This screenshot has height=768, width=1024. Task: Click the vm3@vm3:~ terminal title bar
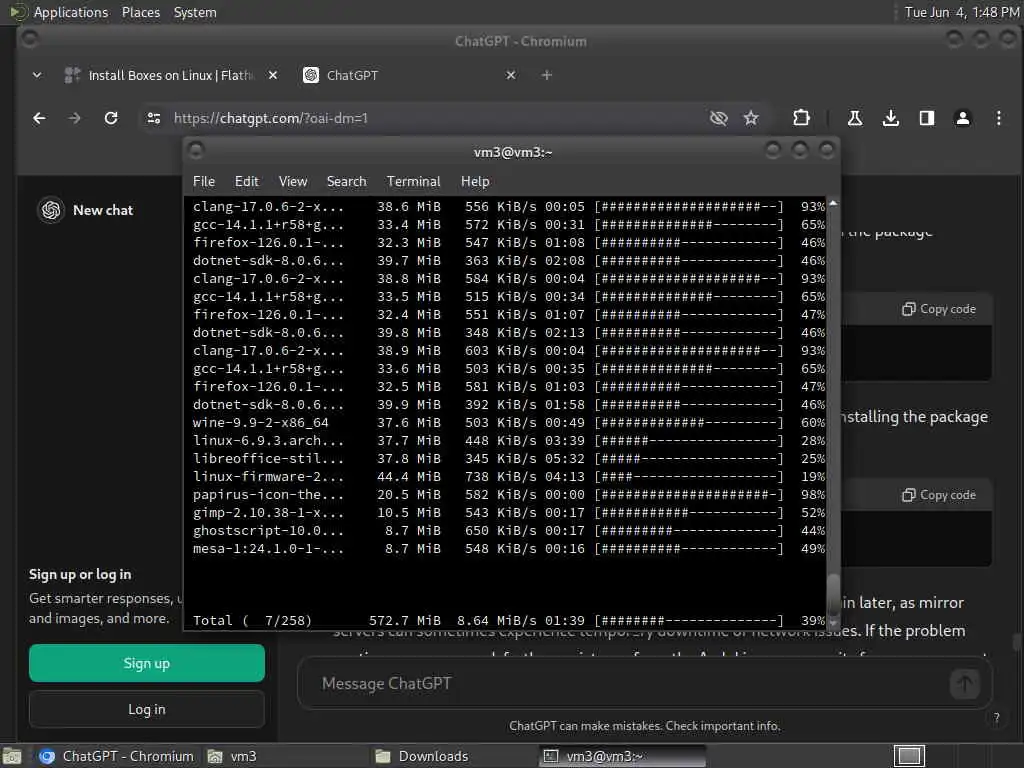(513, 152)
